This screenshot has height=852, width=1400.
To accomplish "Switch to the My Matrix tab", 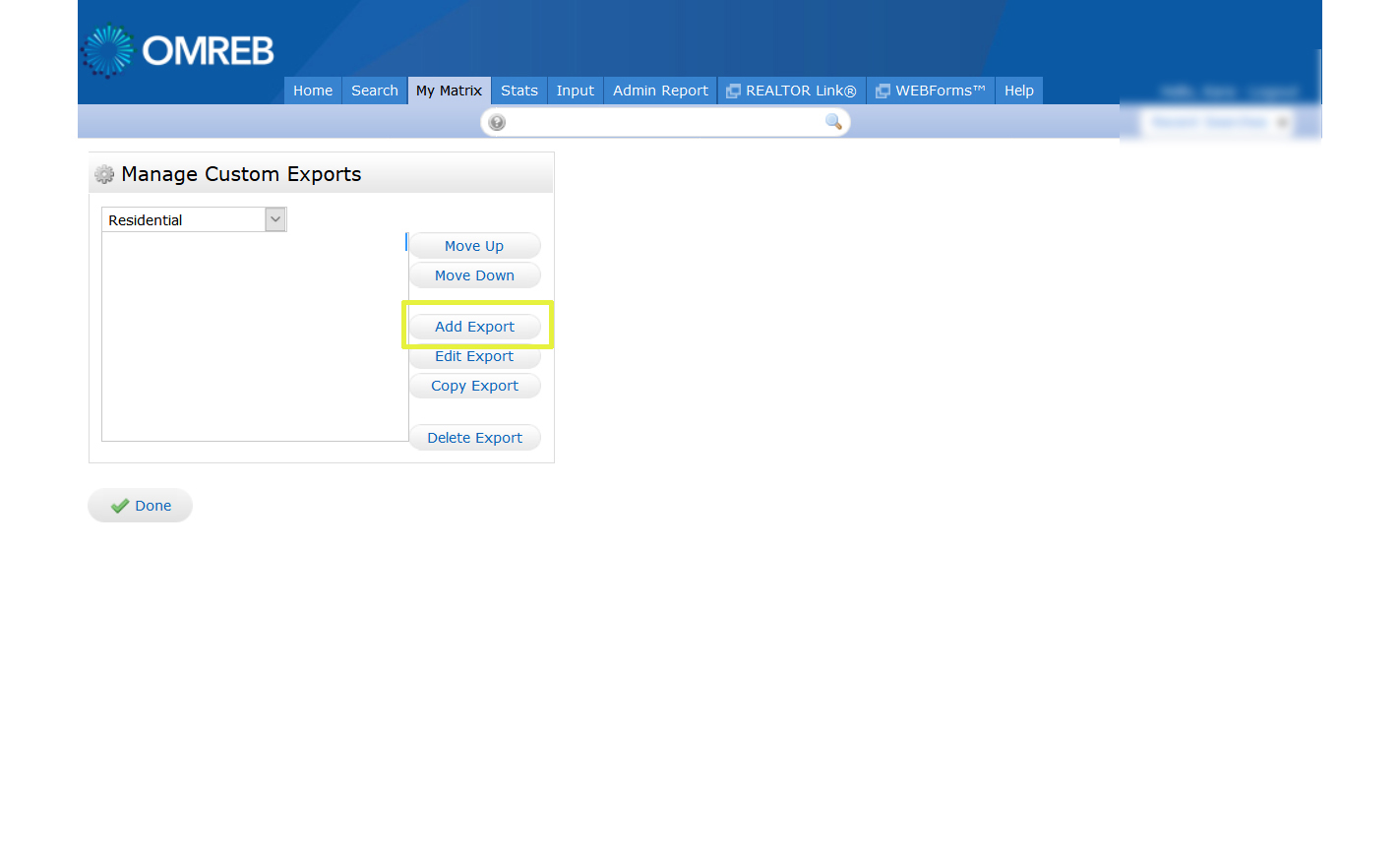I will pos(449,91).
